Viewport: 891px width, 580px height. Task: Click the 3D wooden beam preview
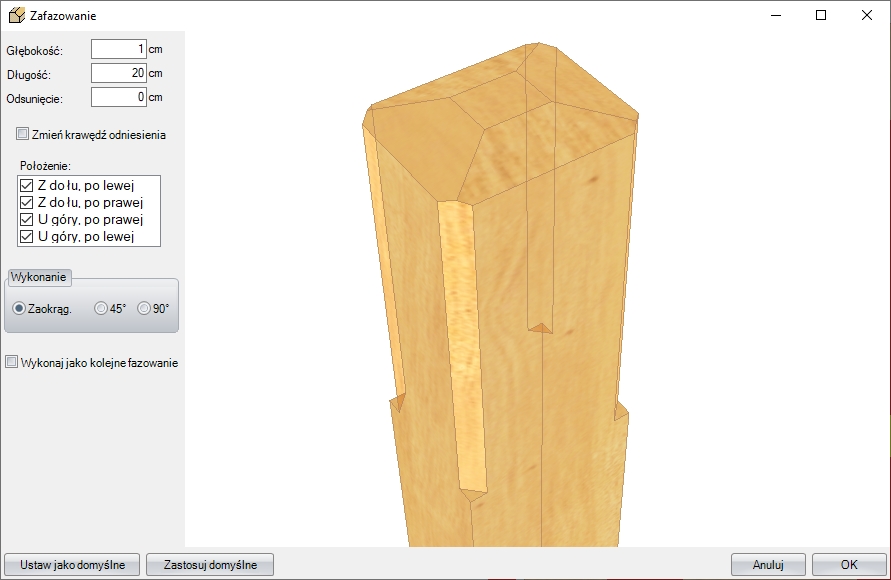coord(500,300)
